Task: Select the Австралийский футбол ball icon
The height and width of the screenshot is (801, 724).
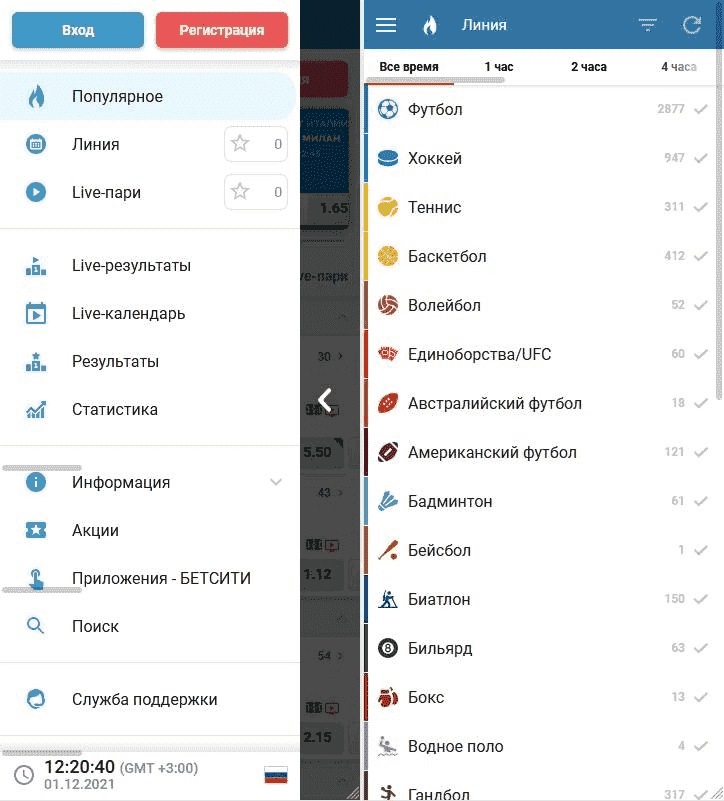Action: pyautogui.click(x=388, y=404)
